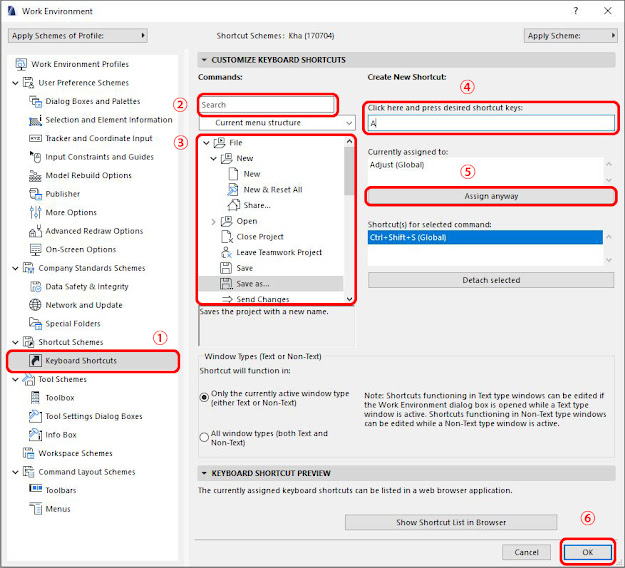Select the New & Reset All icon
Image resolution: width=625 pixels, height=568 pixels.
click(x=233, y=189)
